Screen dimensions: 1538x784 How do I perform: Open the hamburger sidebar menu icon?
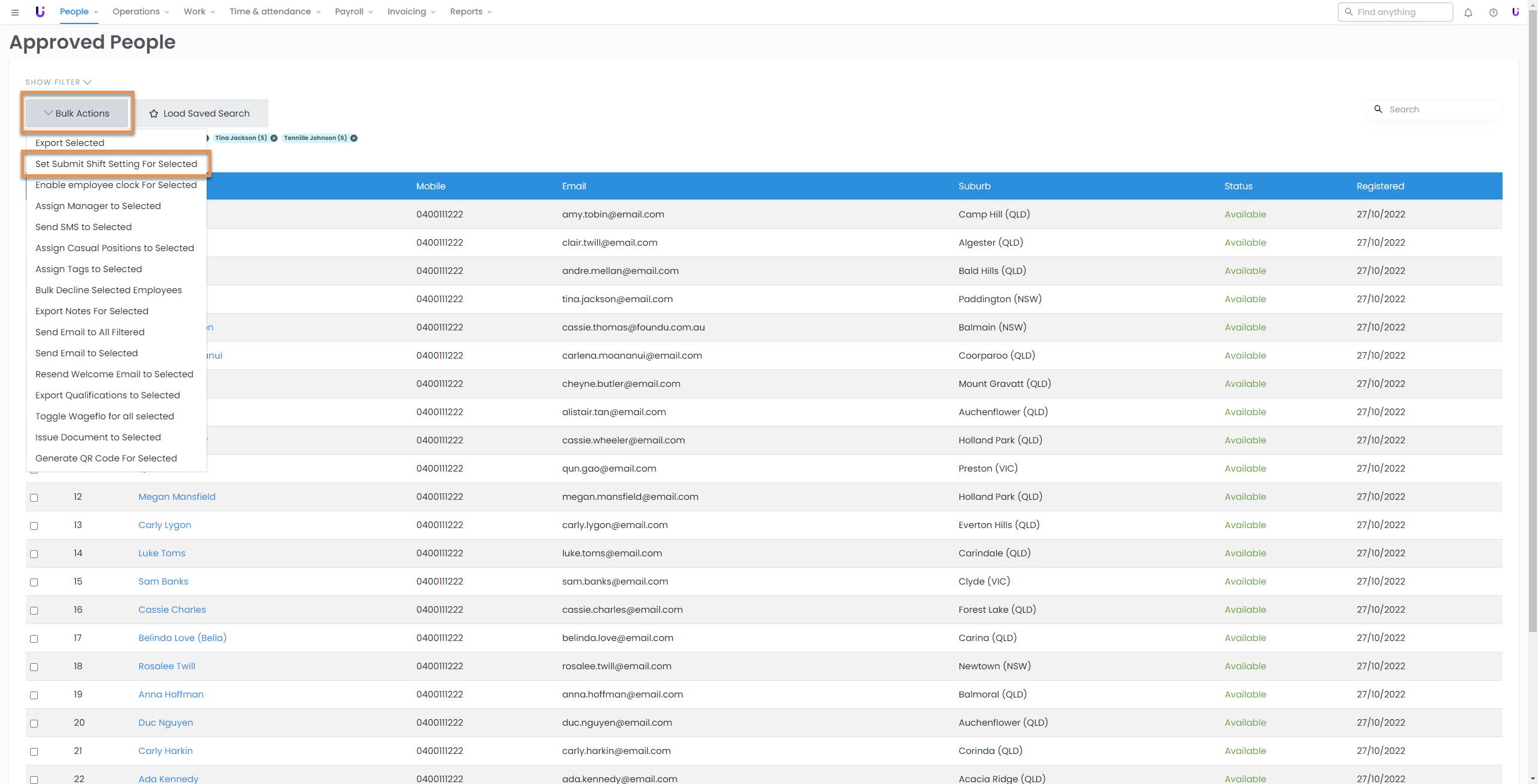pyautogui.click(x=15, y=12)
